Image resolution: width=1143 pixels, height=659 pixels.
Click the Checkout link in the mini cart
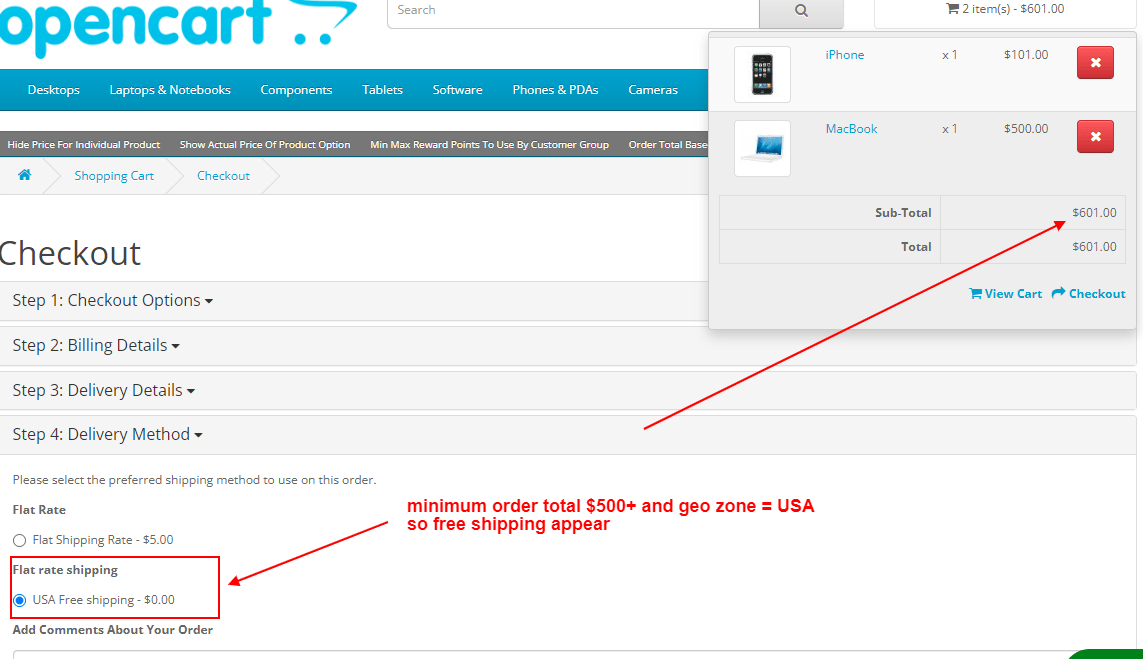1095,293
